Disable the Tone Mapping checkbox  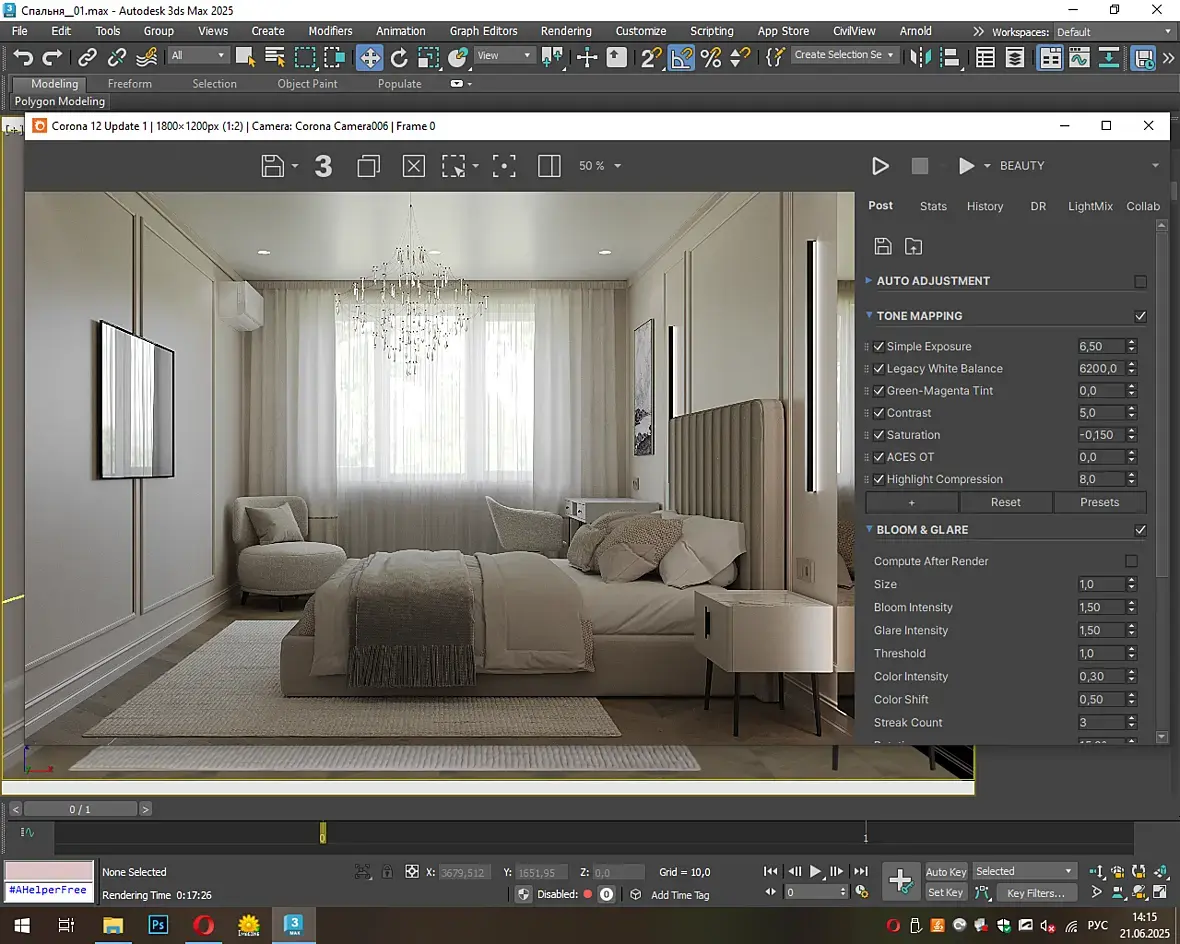pos(1141,316)
